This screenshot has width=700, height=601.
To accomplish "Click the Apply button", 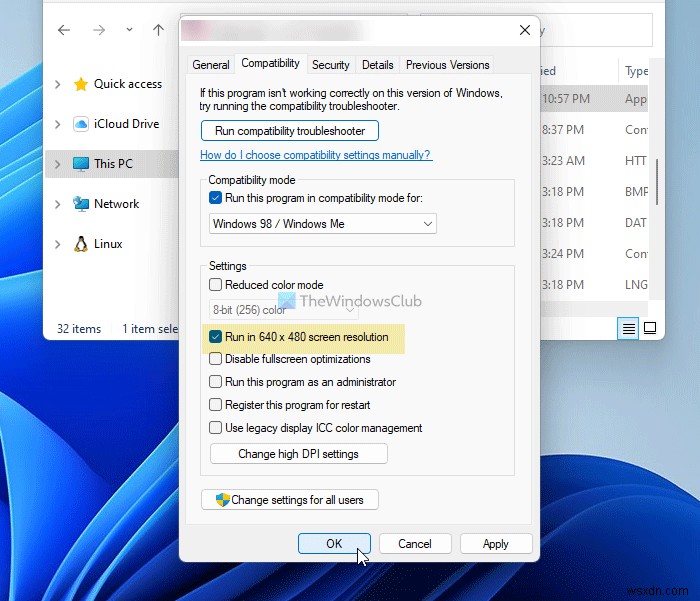I will pyautogui.click(x=496, y=543).
